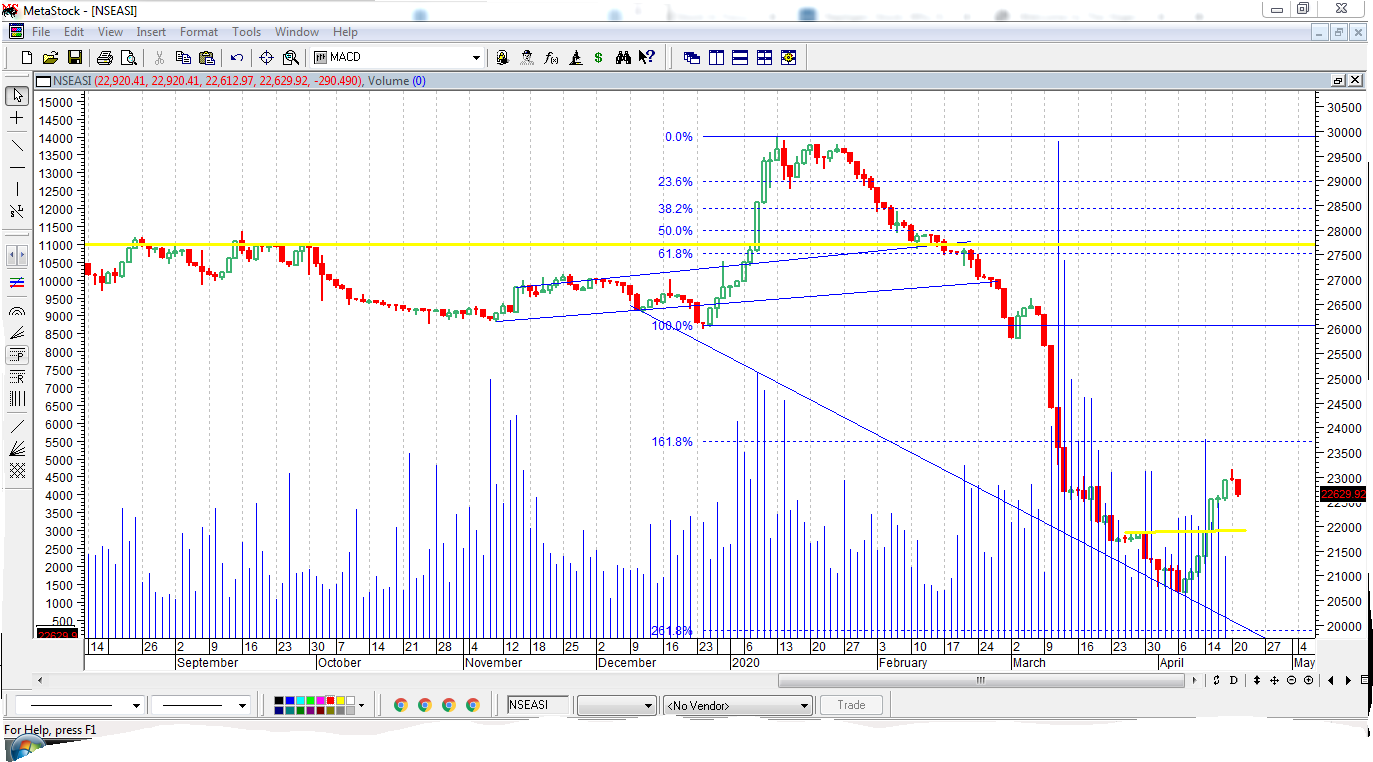Screen dimensions: 1373x762
Task: Tile windows in columns icon
Action: pyautogui.click(x=716, y=58)
